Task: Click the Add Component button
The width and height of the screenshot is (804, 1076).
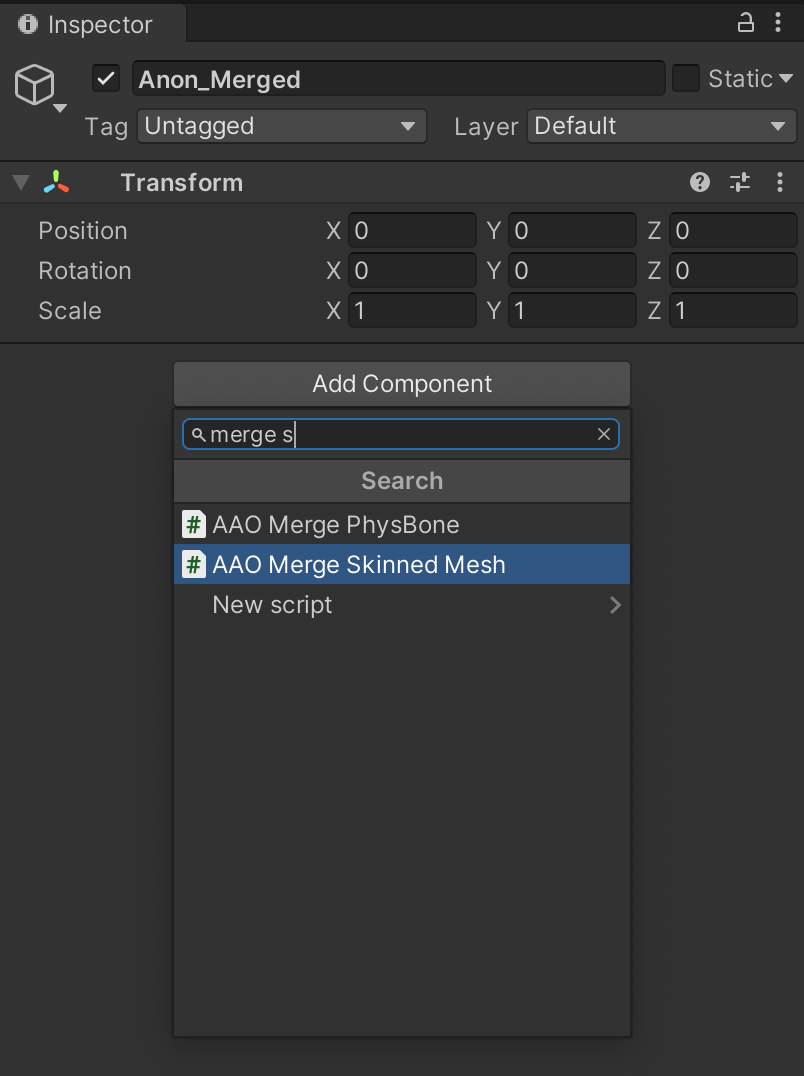Action: tap(402, 384)
